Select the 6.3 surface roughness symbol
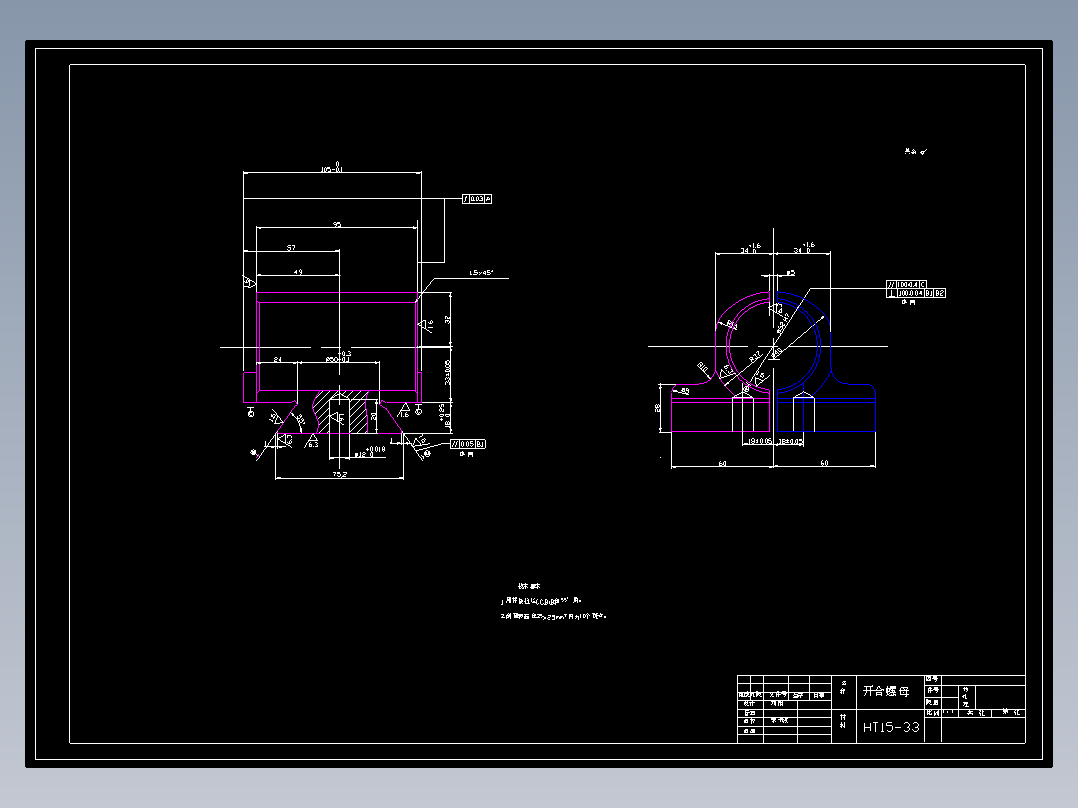 point(311,441)
